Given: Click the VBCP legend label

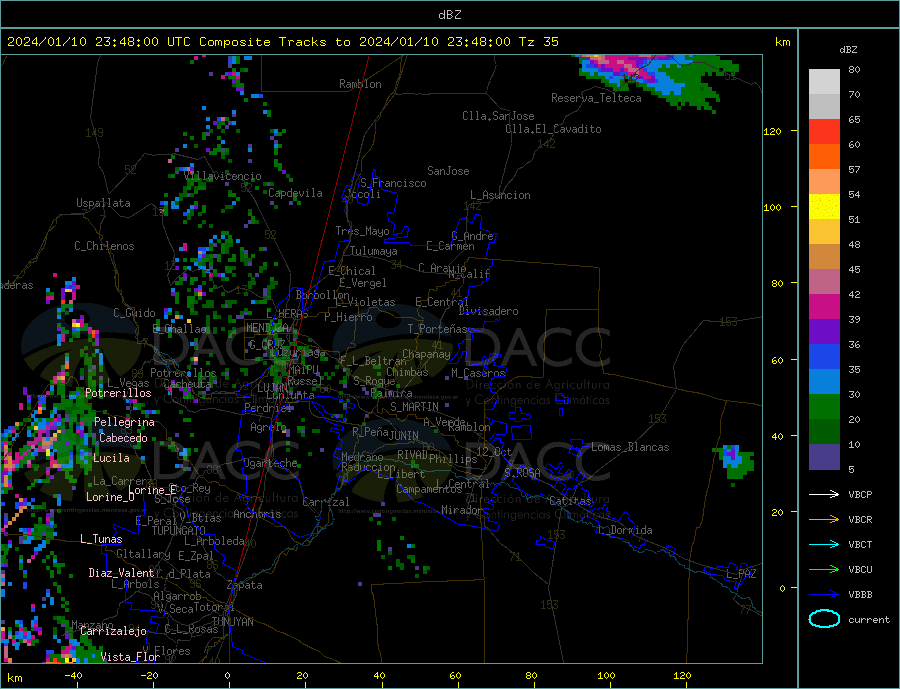Looking at the screenshot, I should 860,494.
